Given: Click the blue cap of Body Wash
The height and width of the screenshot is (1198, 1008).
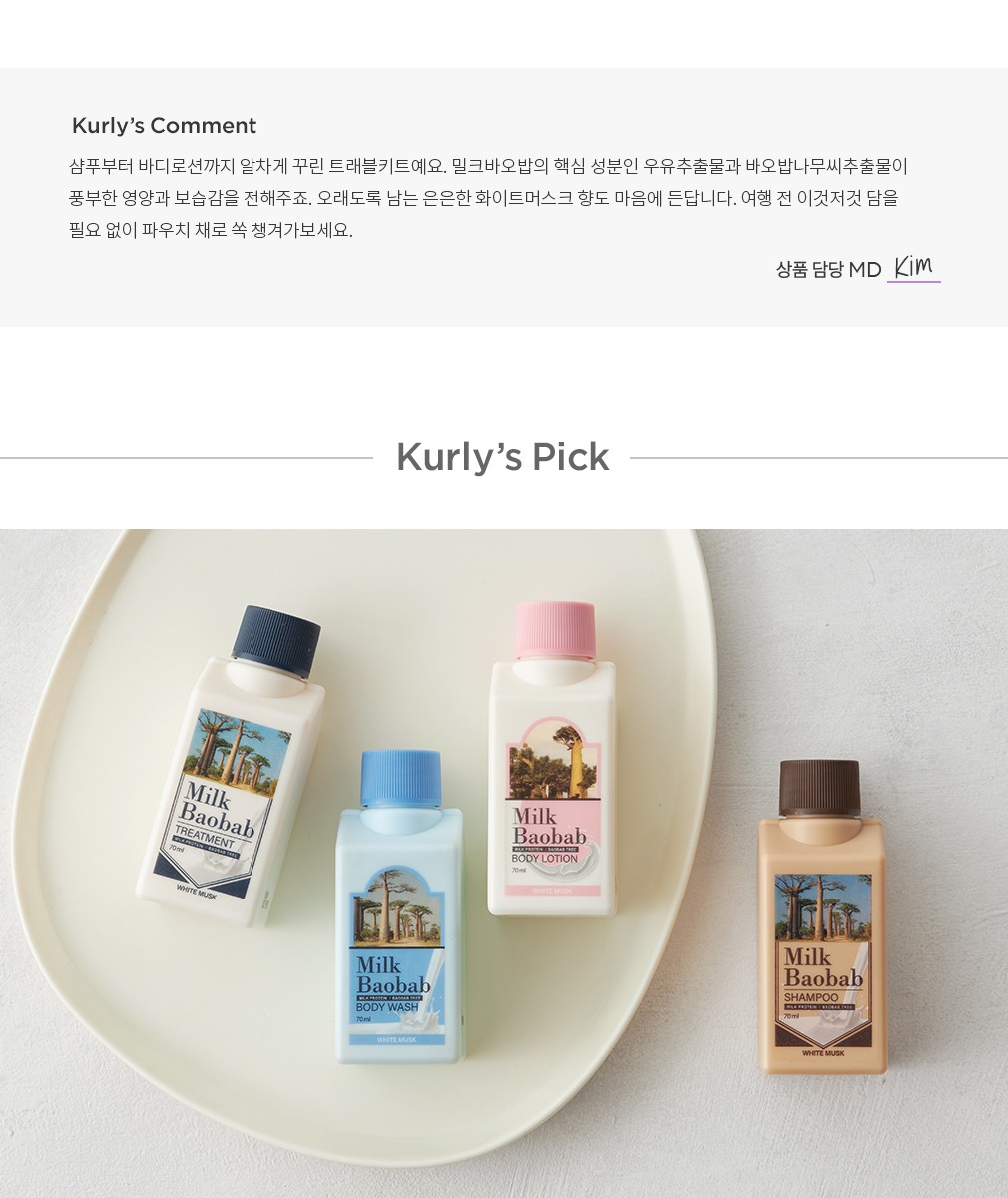Looking at the screenshot, I should point(400,780).
